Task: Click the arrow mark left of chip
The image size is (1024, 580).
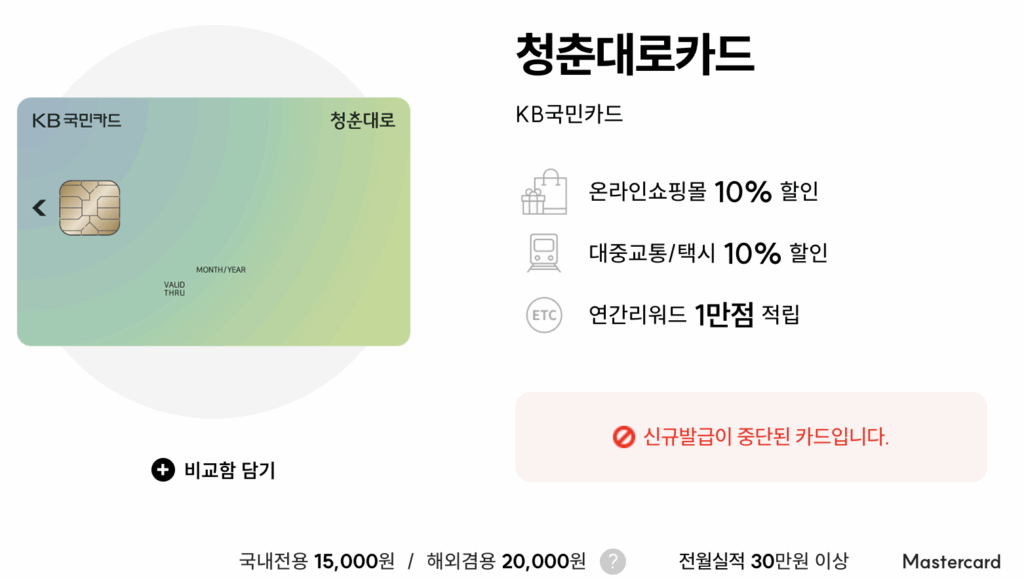Action: point(39,208)
